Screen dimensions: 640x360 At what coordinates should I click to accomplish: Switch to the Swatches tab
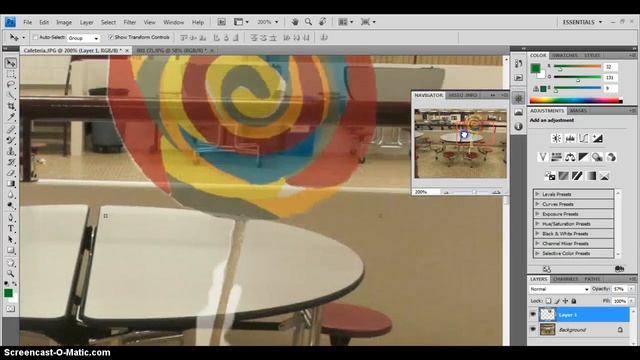(564, 55)
